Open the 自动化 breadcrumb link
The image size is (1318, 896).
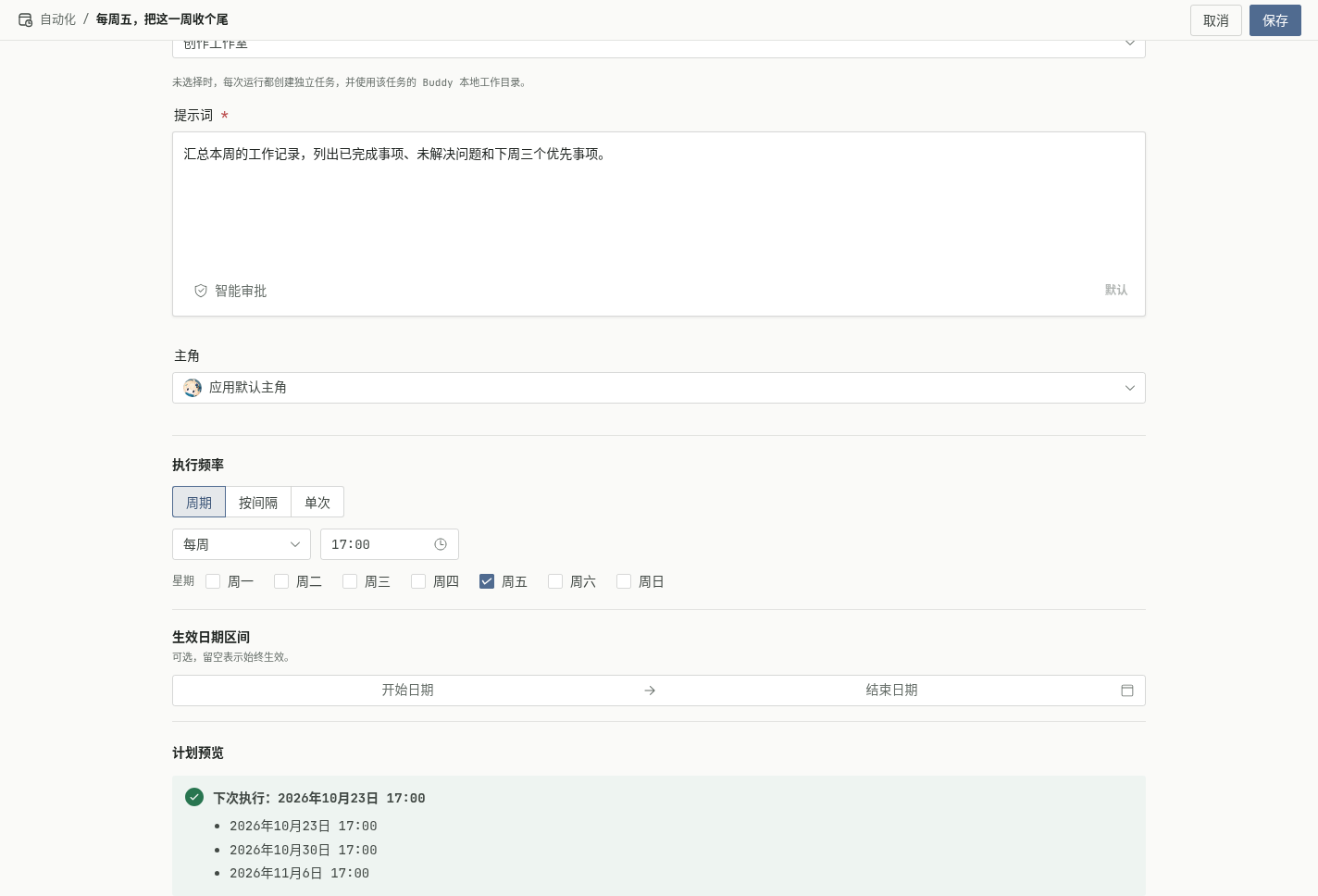(x=57, y=19)
